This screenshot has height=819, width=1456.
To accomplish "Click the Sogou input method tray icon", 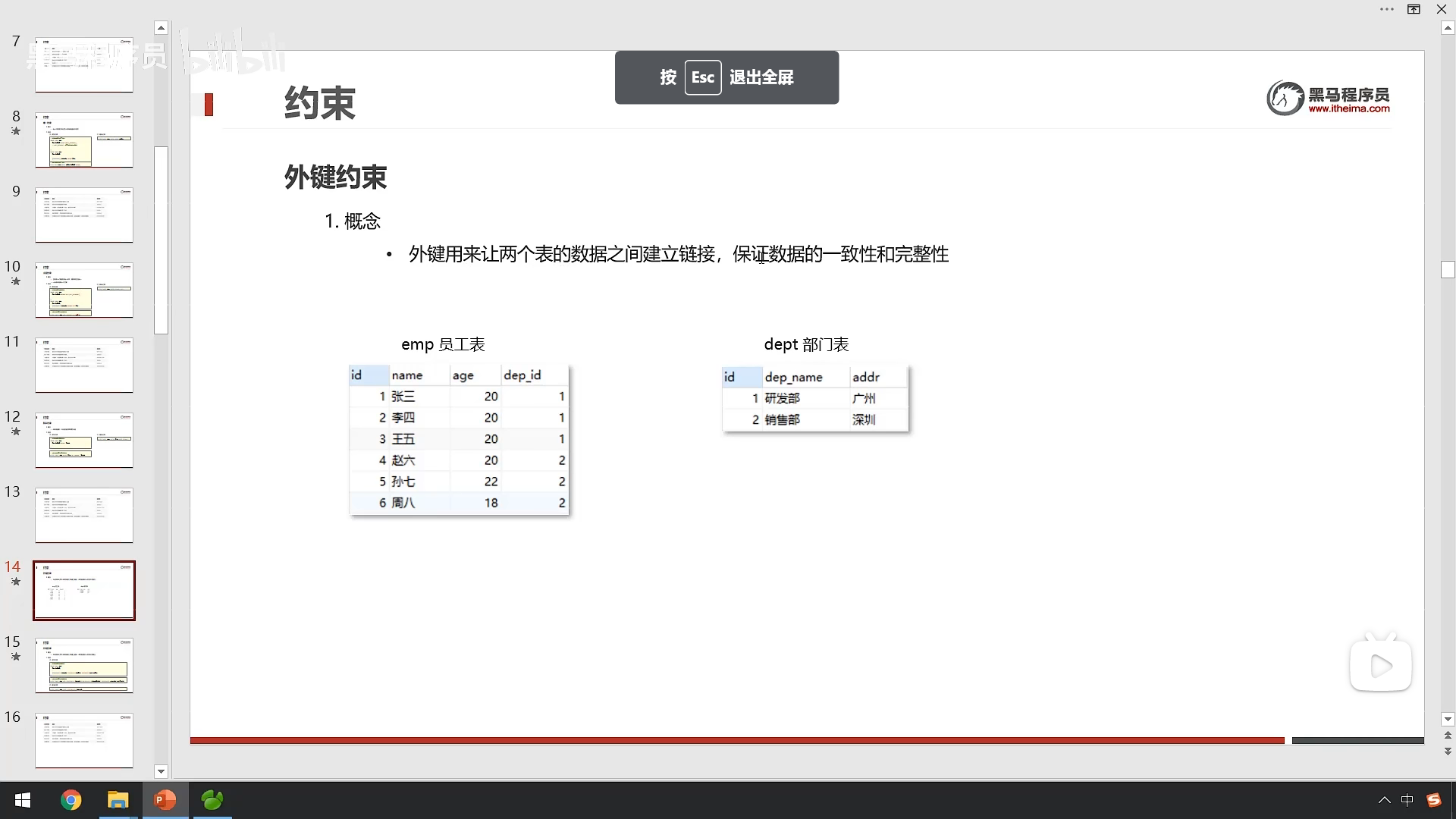I will point(1433,800).
